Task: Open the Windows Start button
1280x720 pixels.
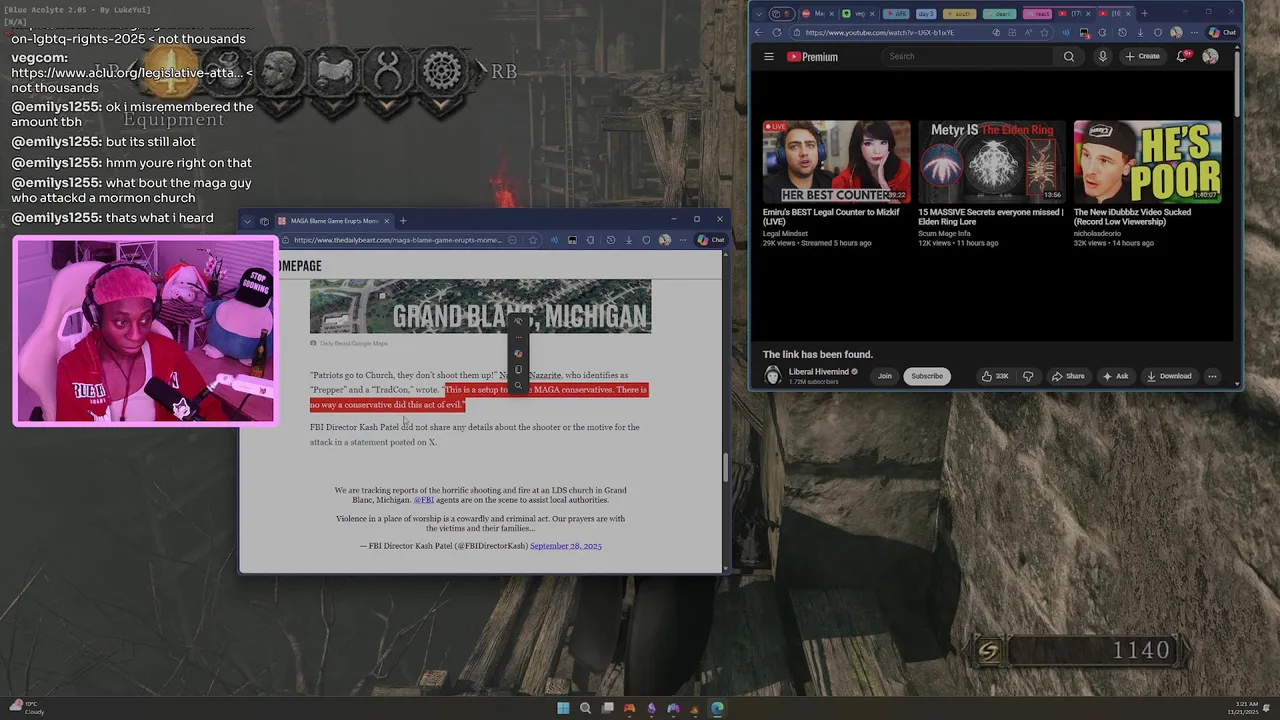Action: [563, 708]
